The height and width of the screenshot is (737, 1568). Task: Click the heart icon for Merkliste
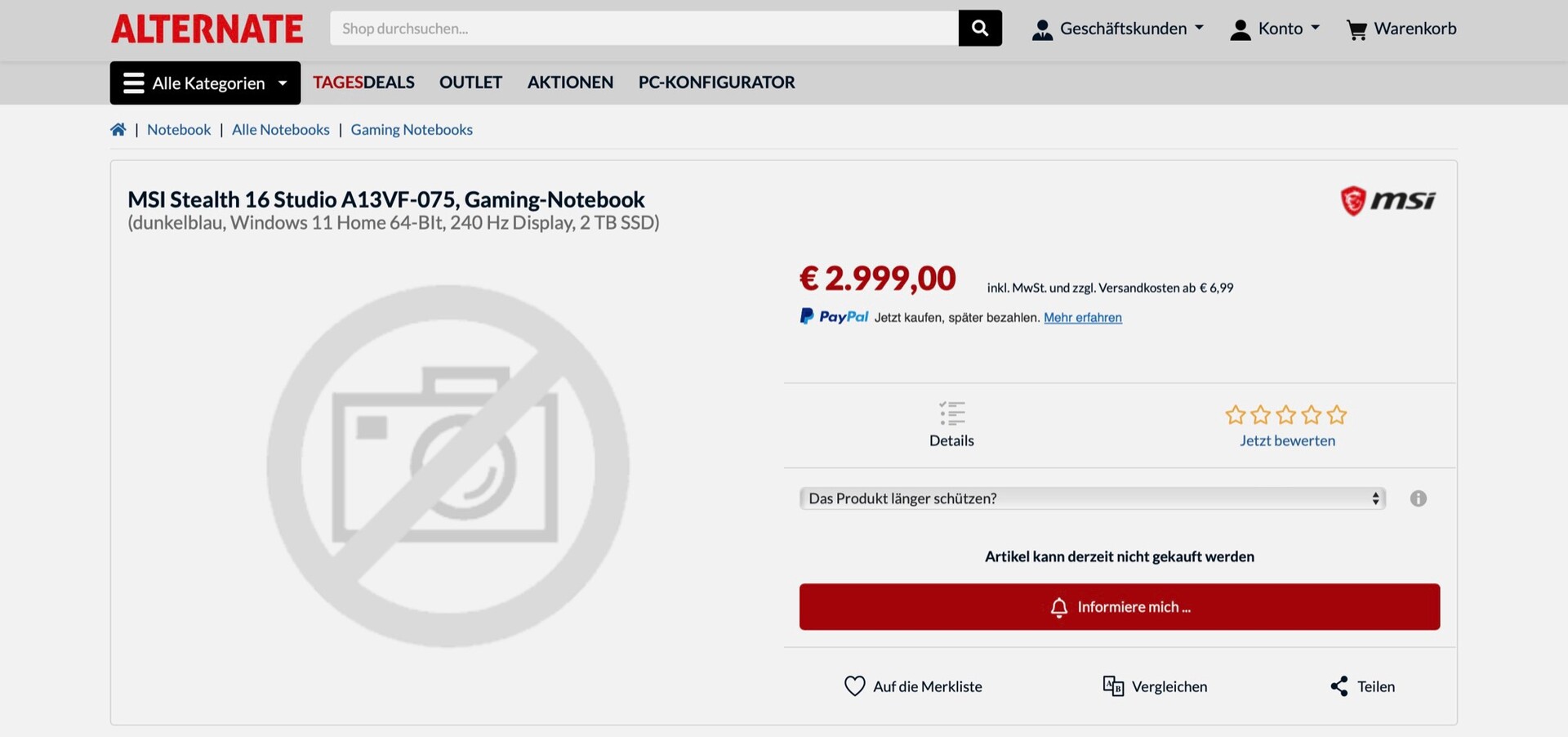[854, 686]
